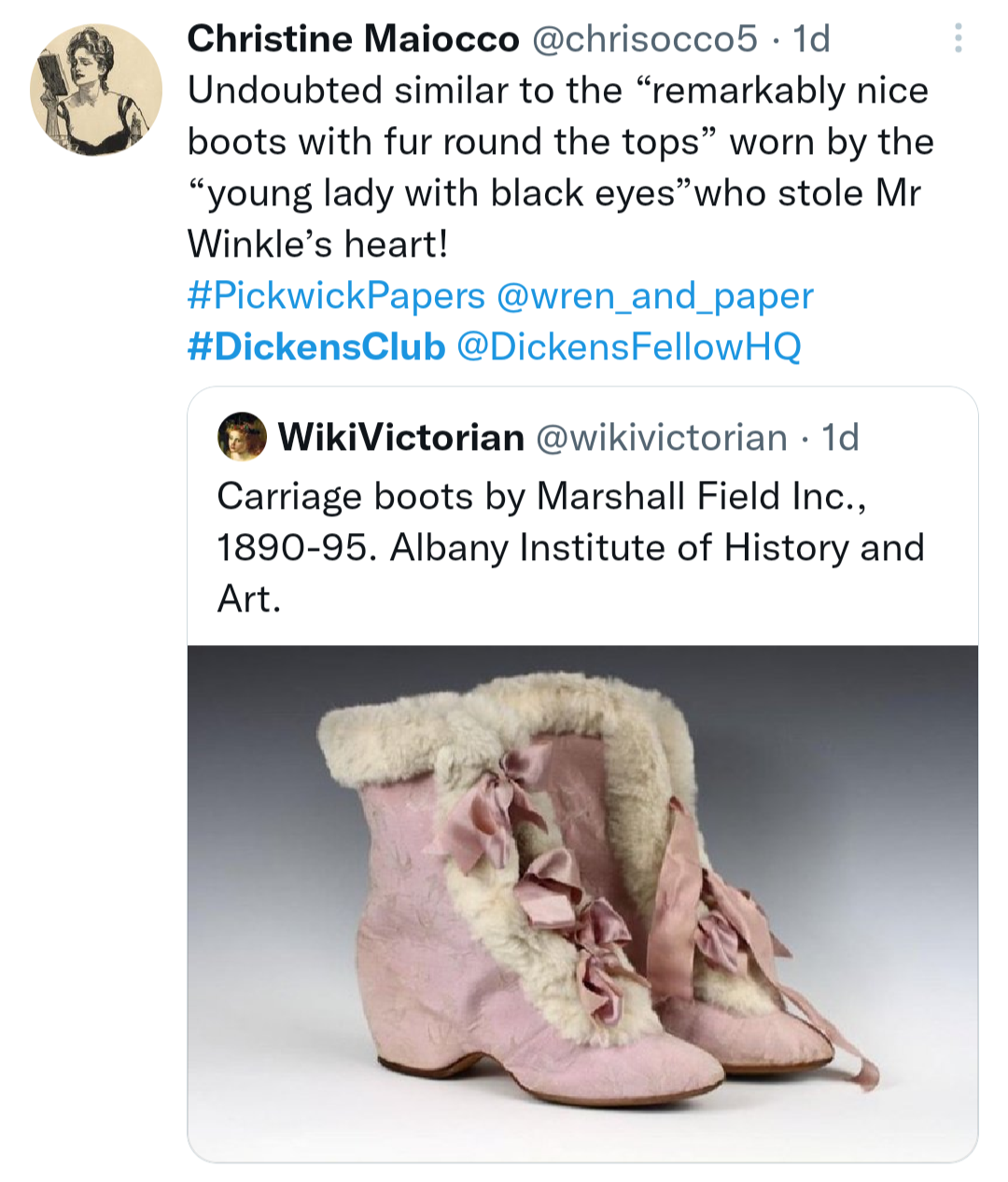Open the carriage boots photo
This screenshot has width=1008, height=1182.
[x=582, y=903]
